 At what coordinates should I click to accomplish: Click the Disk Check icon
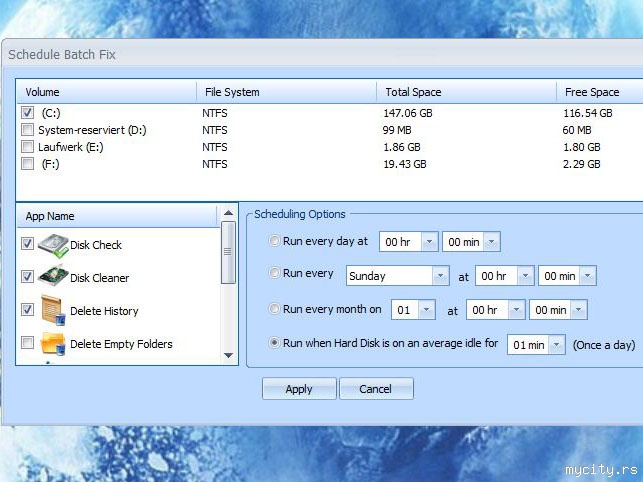pyautogui.click(x=53, y=246)
